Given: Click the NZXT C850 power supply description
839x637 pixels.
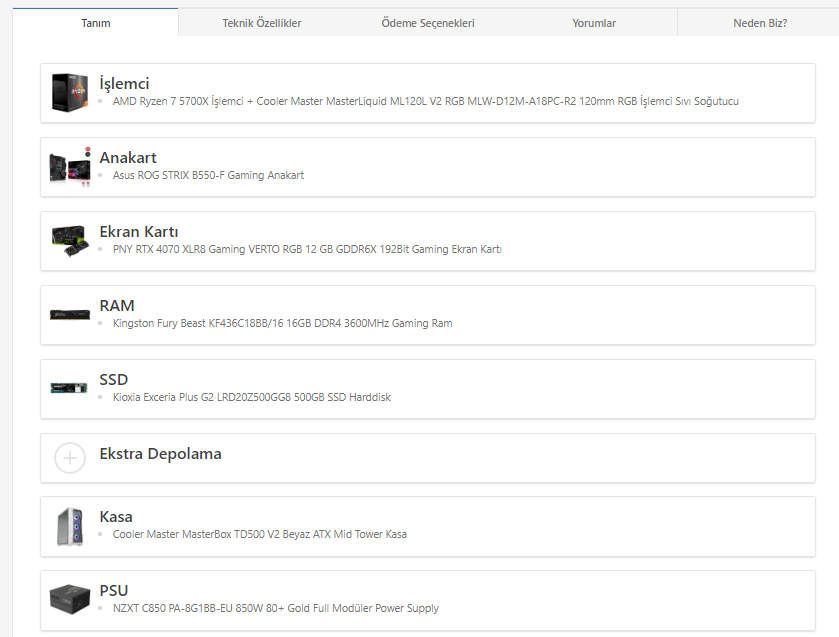Looking at the screenshot, I should pos(275,608).
